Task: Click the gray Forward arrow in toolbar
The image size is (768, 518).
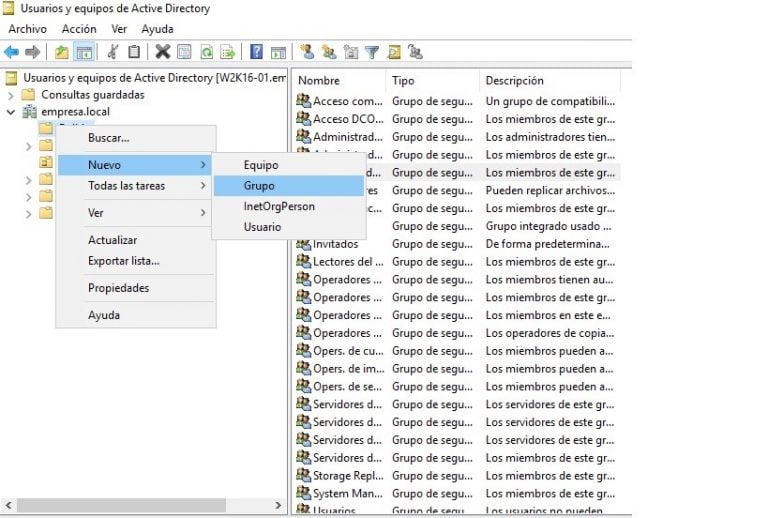Action: click(32, 51)
